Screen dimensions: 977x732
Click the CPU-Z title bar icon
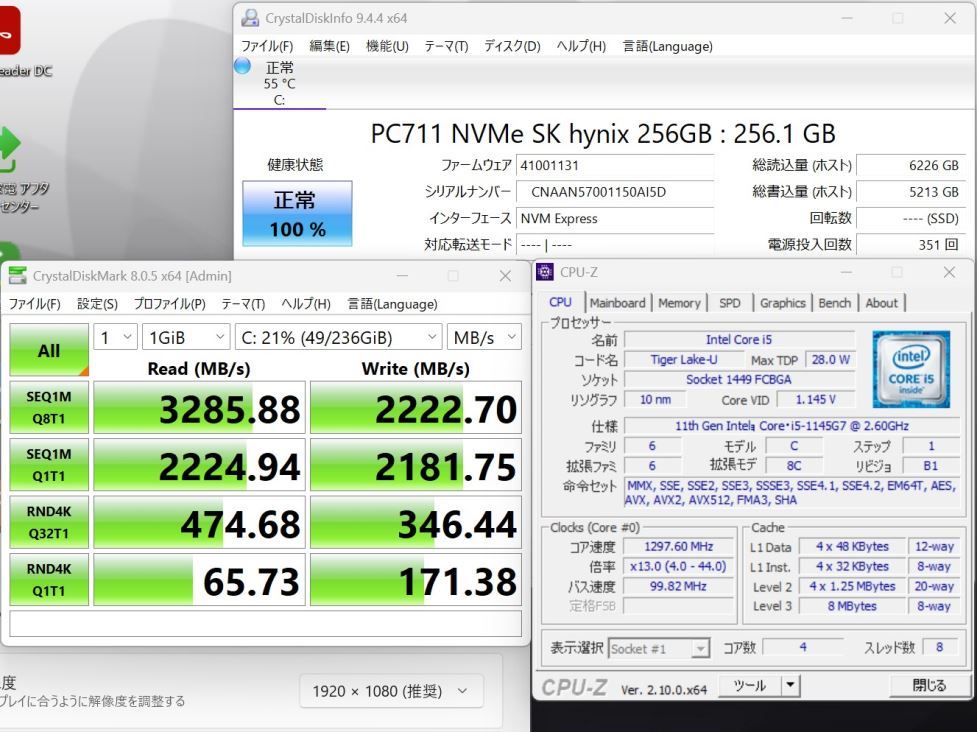pos(545,272)
